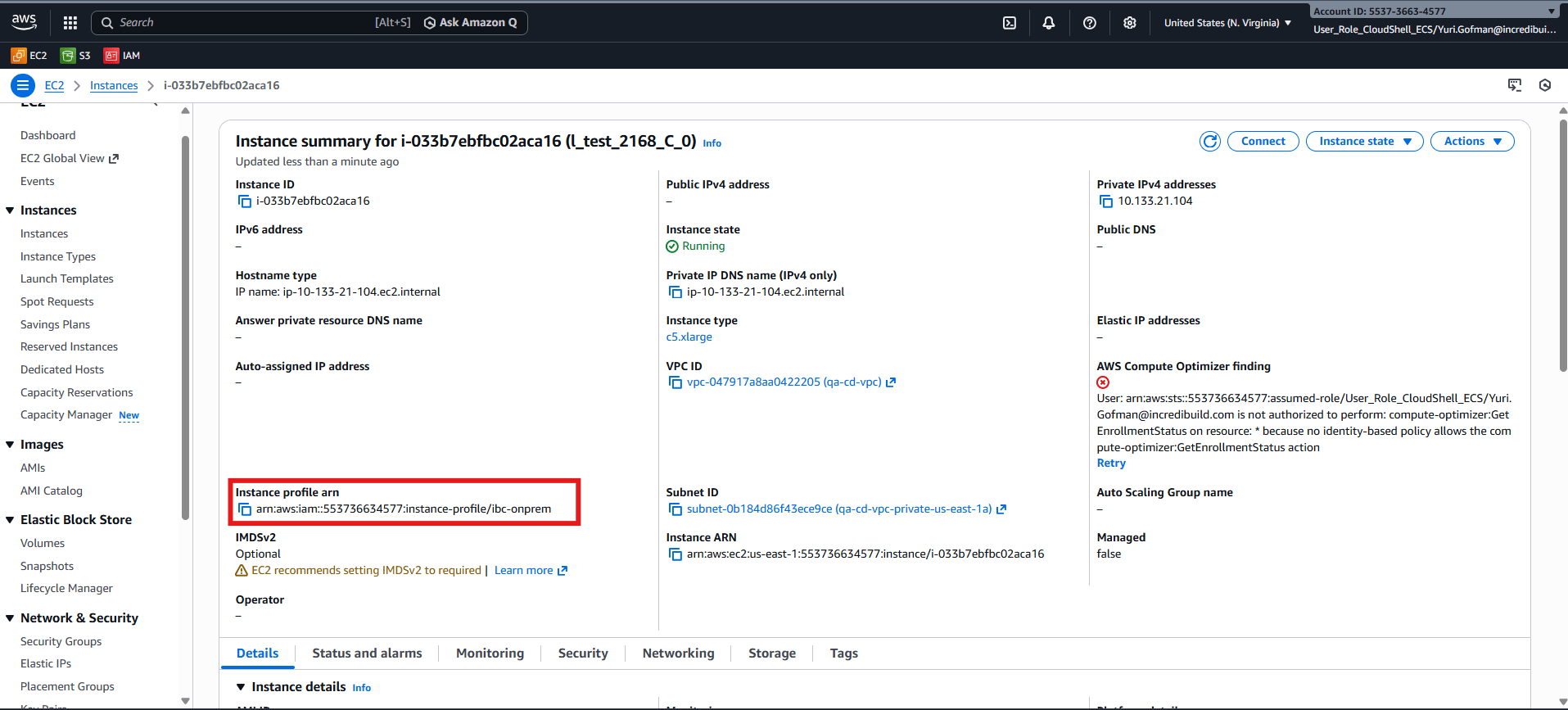Open AMI Catalog in sidebar
1568x710 pixels.
(x=52, y=491)
